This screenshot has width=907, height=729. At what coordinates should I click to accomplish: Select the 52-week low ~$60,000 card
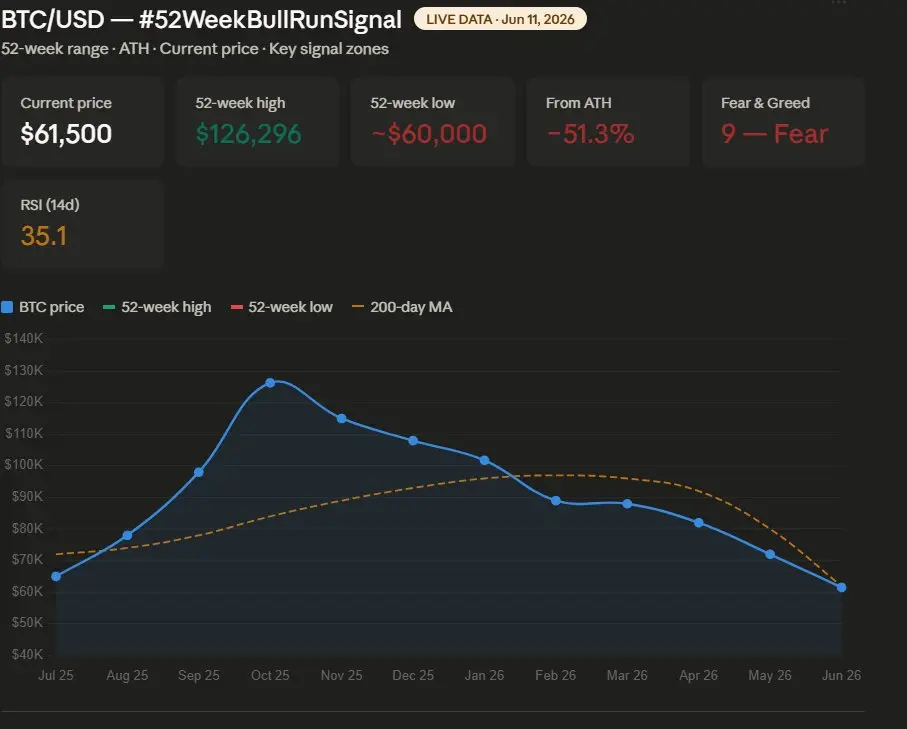click(433, 122)
